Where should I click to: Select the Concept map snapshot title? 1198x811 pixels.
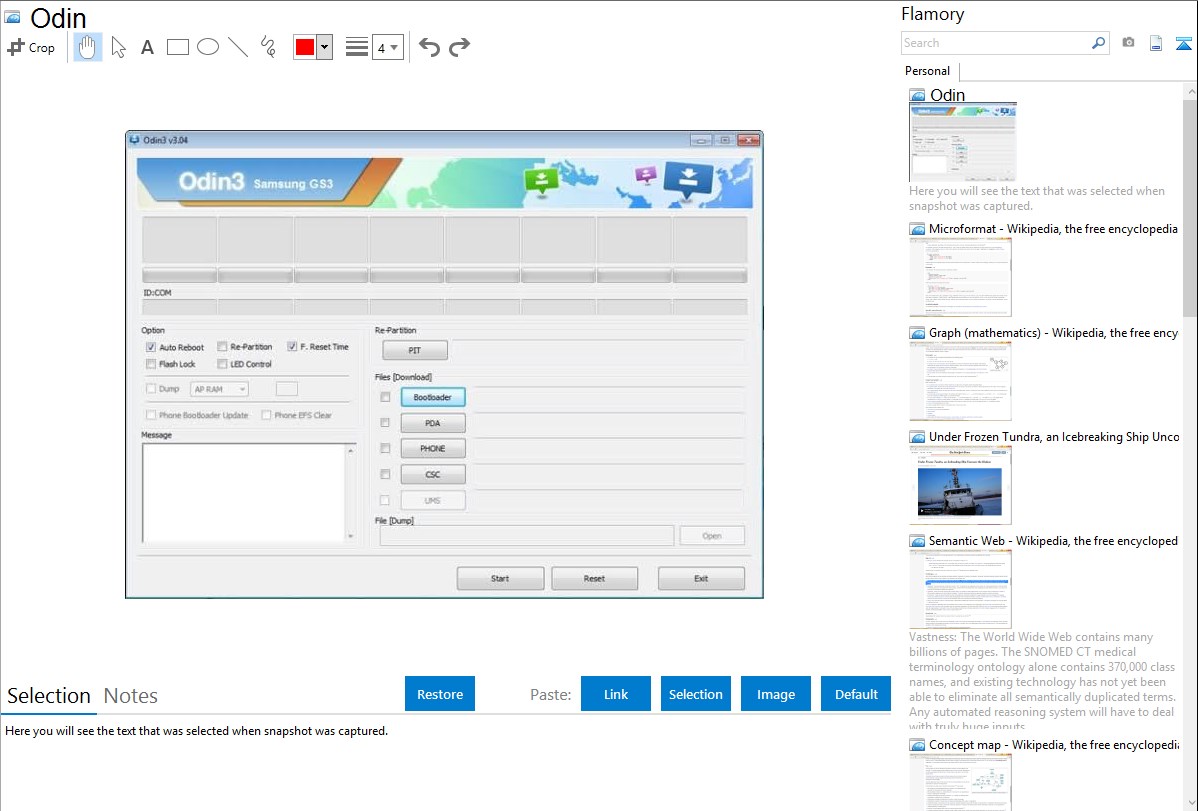(x=1054, y=744)
